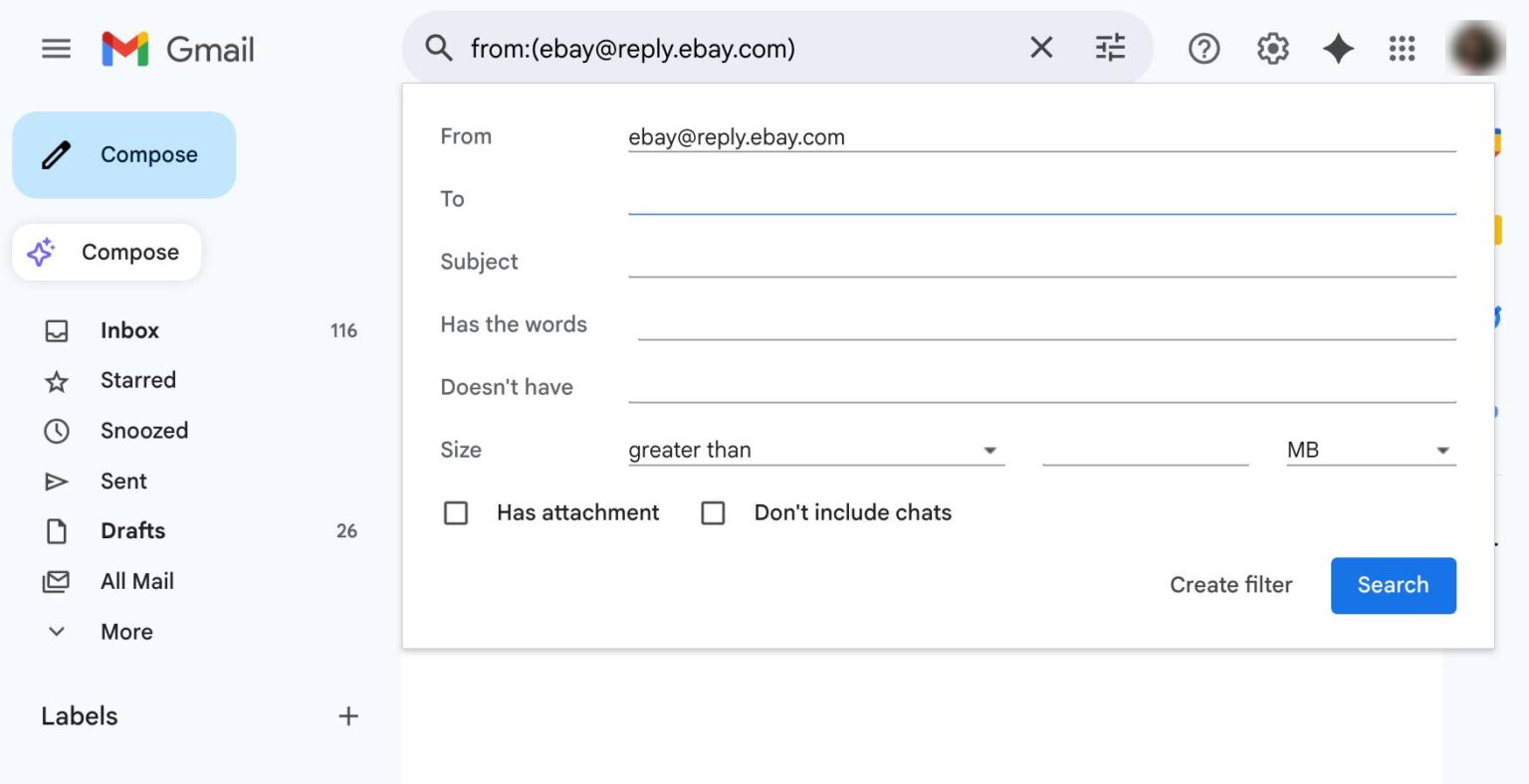Open the Gemini sparkle icon
Screen dimensions: 1529x784
(x=1338, y=48)
